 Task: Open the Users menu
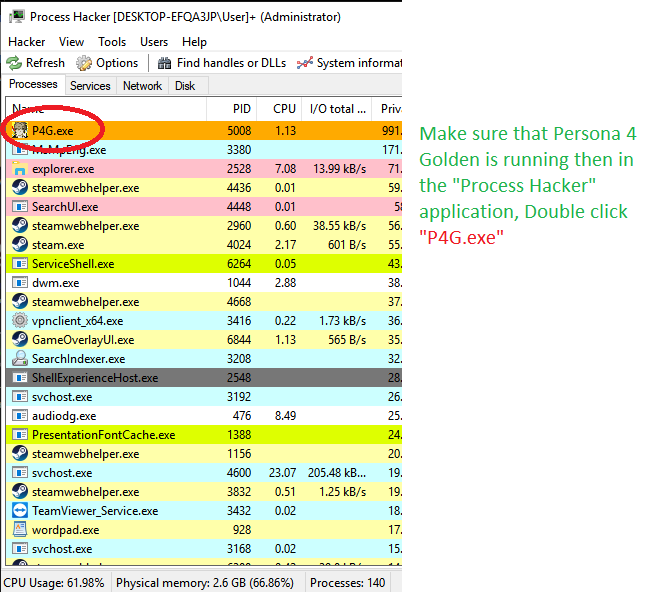pyautogui.click(x=154, y=42)
